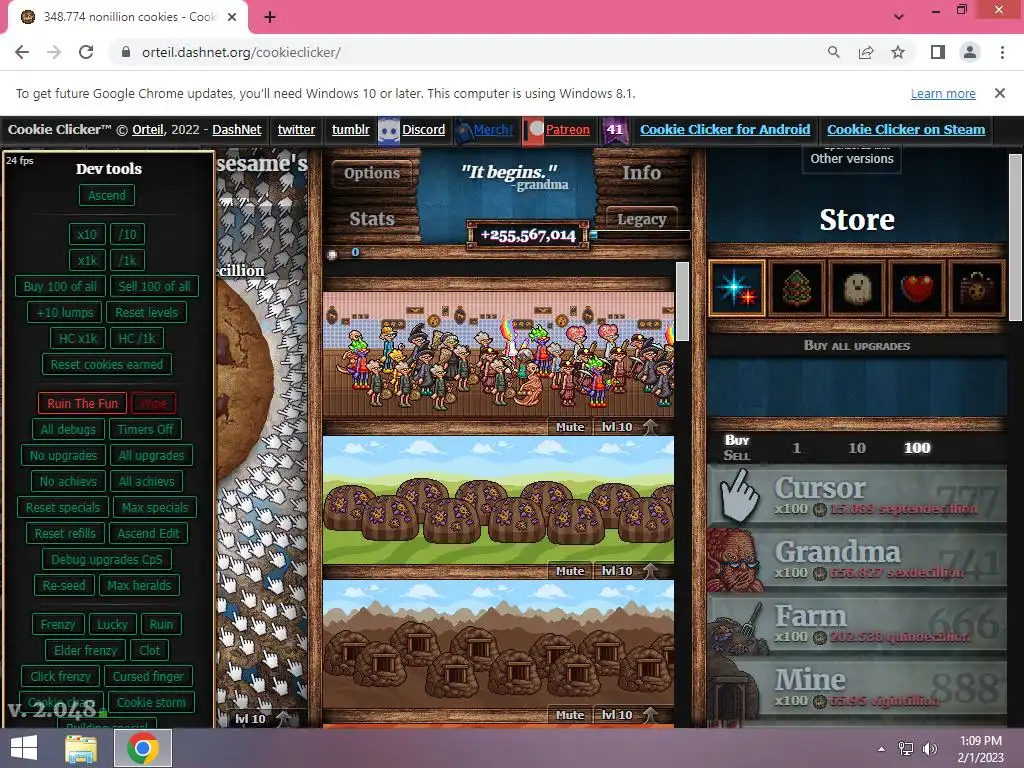1024x768 pixels.
Task: Set bulk amount to 100
Action: coord(917,448)
